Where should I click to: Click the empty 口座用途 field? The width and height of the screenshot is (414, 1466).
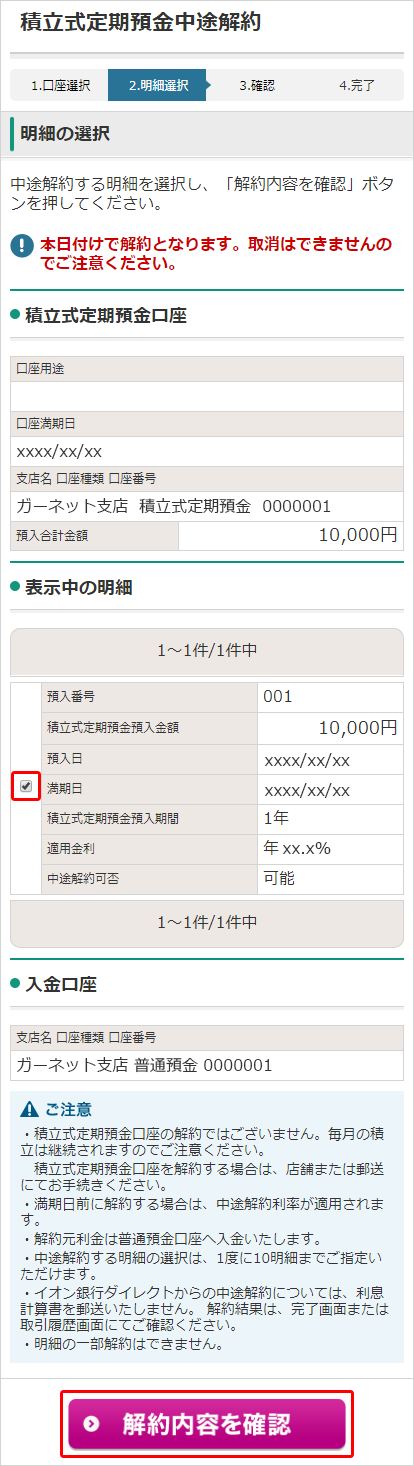pyautogui.click(x=207, y=396)
